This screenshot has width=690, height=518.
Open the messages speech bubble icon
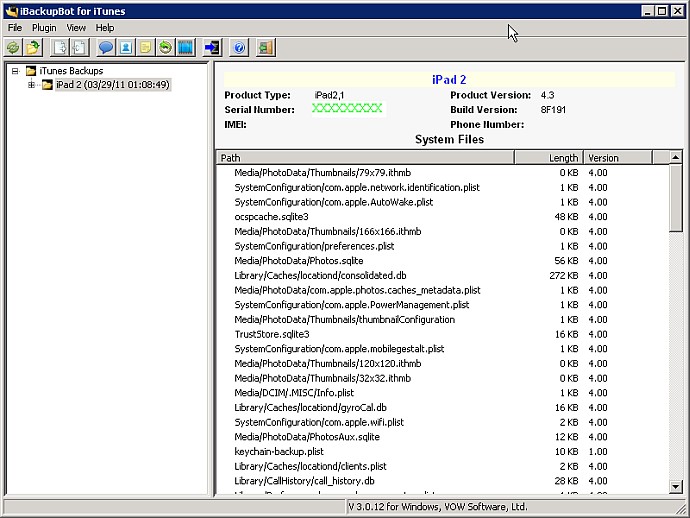pos(106,48)
